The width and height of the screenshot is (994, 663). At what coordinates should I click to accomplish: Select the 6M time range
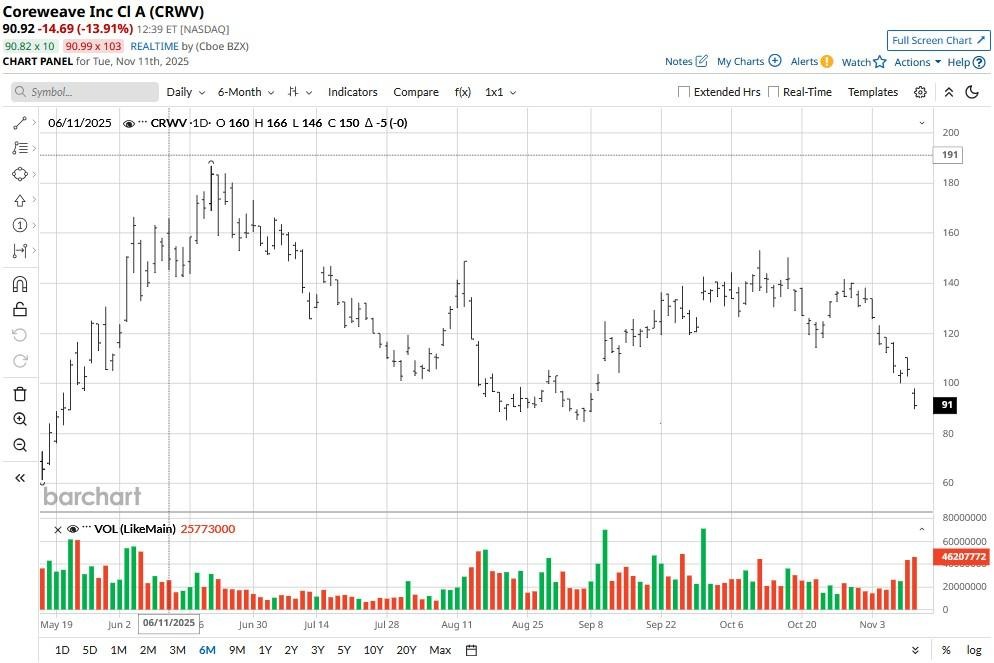(x=207, y=650)
